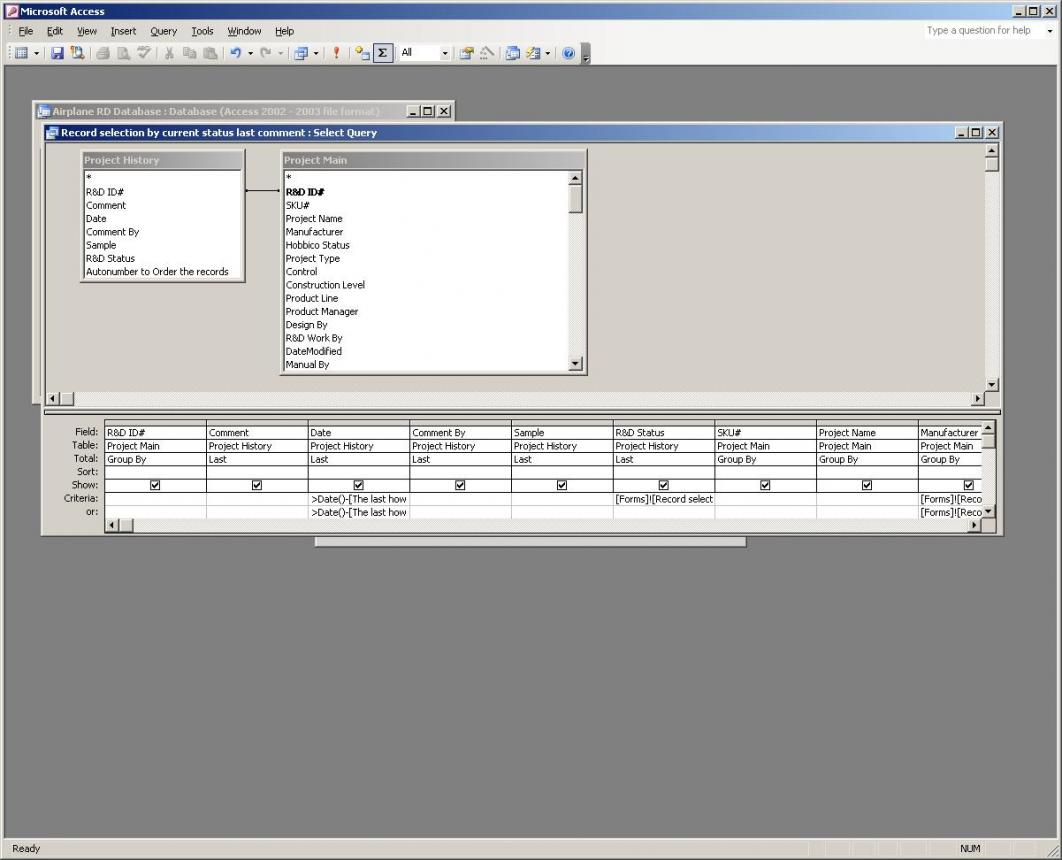Toggle the Totals sigma button
The image size is (1062, 860).
(x=383, y=53)
